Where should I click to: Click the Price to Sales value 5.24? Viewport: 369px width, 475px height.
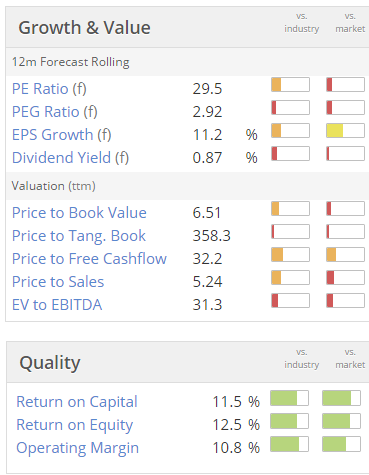tap(207, 282)
